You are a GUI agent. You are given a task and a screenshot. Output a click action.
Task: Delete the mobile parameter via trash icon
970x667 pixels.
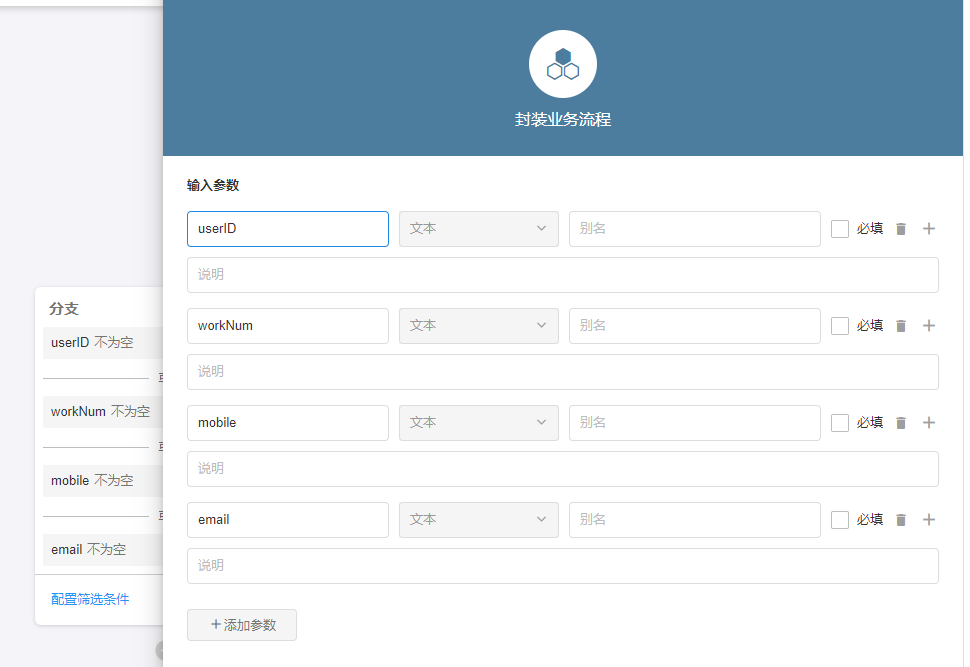click(x=901, y=423)
